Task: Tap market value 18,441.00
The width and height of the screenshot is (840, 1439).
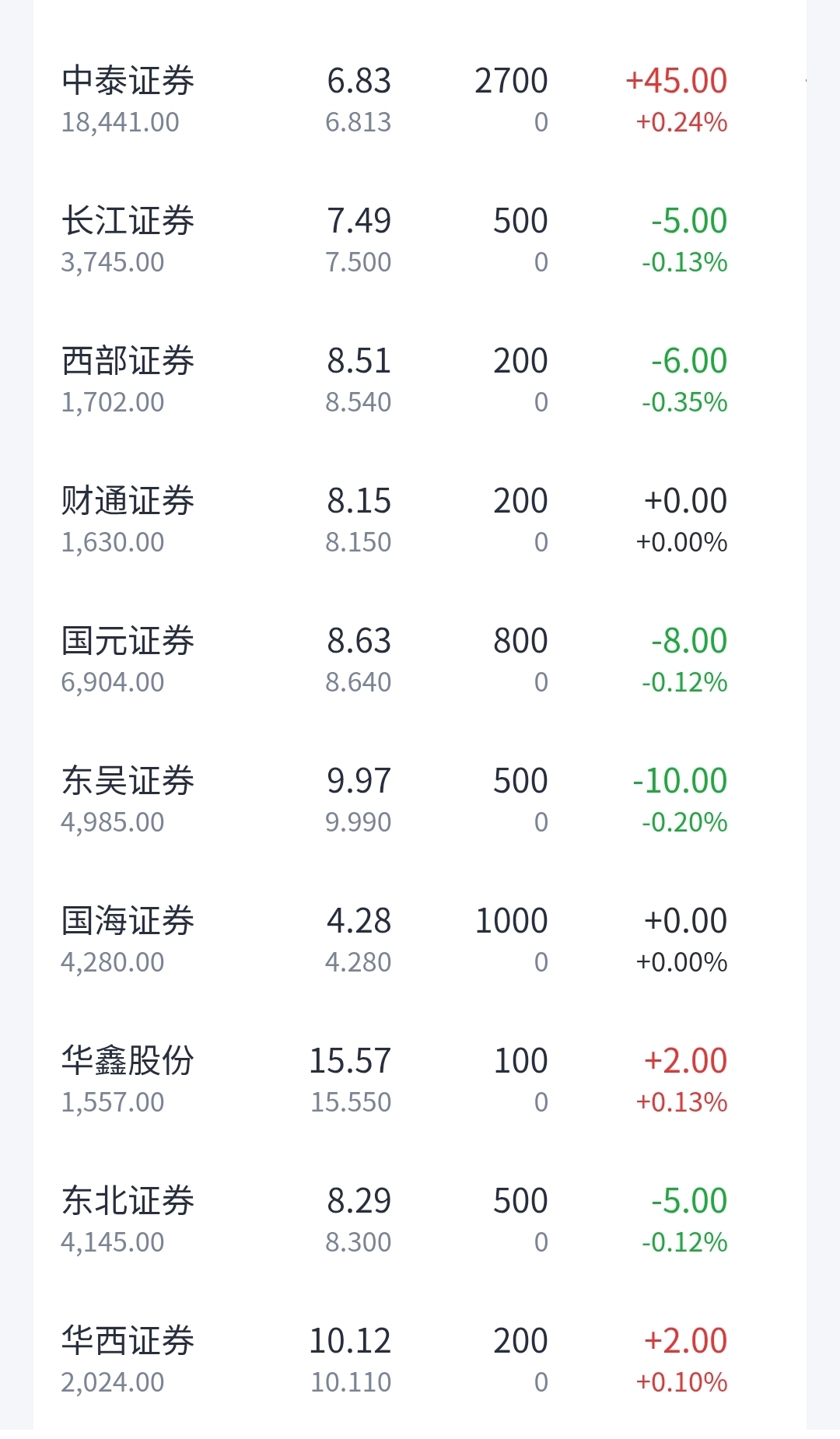Action: pos(121,122)
